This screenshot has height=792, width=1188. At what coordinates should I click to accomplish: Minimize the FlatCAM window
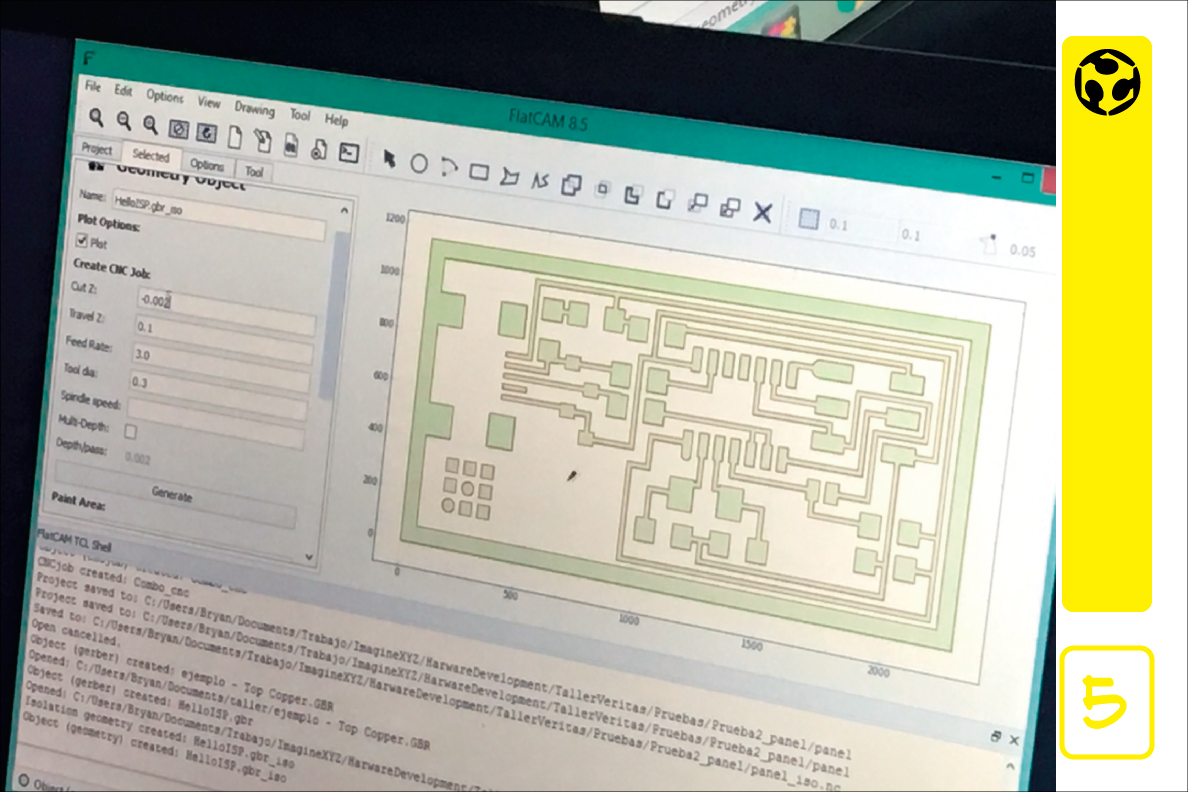tap(997, 177)
